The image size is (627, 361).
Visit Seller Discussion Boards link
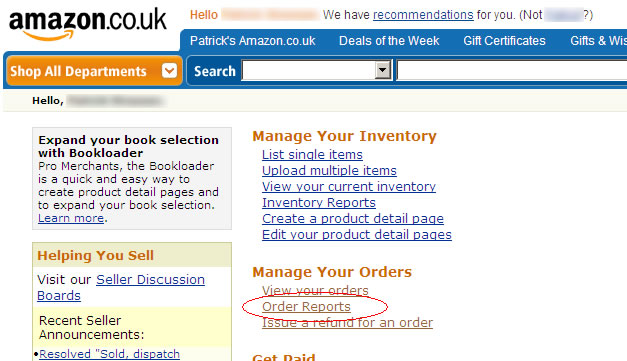click(121, 287)
